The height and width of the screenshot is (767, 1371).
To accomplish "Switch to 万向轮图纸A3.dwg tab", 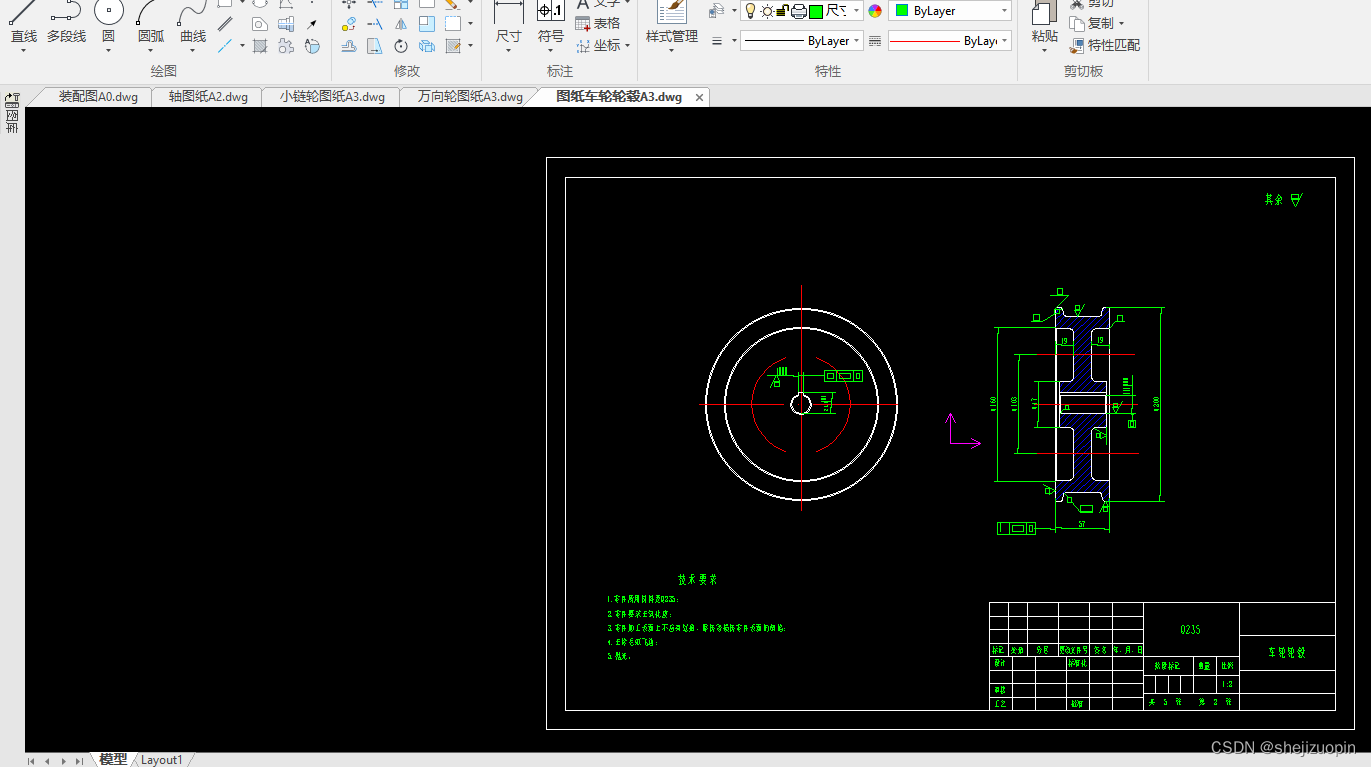I will [x=470, y=97].
